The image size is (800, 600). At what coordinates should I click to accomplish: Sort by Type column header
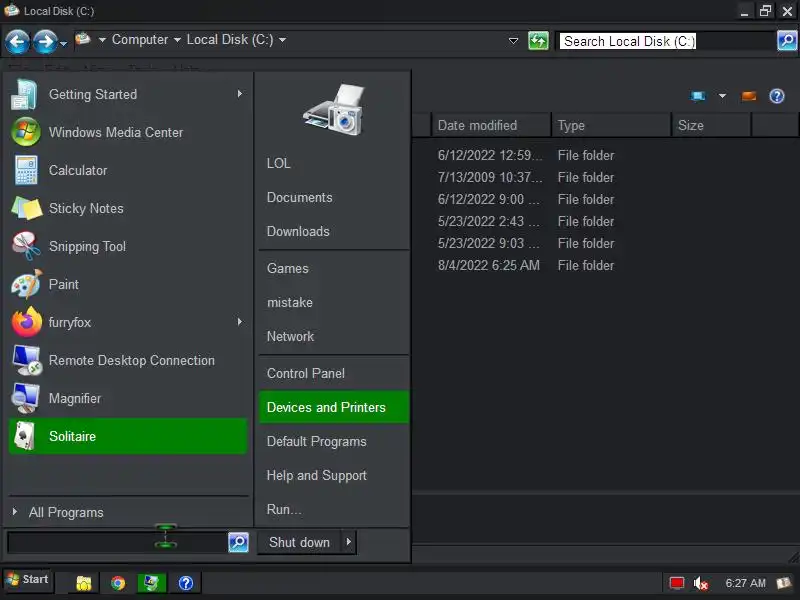click(x=611, y=126)
